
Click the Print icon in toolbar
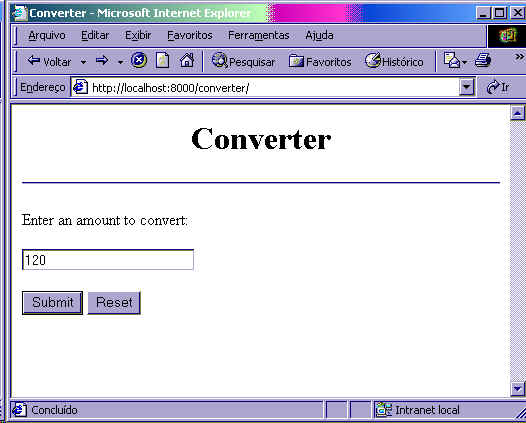tap(483, 61)
